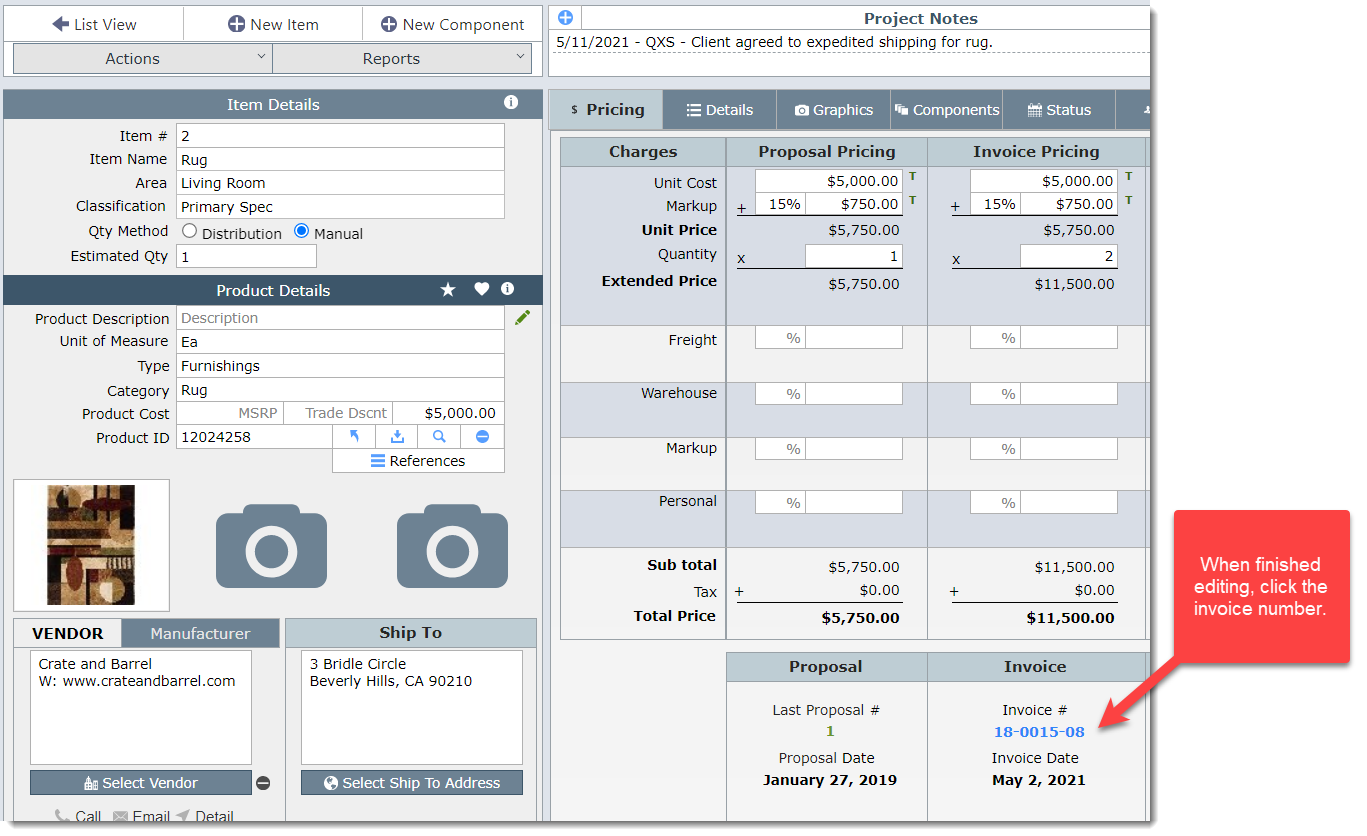The image size is (1367, 836).
Task: Remove product with minus icon by Product ID
Action: [x=482, y=437]
